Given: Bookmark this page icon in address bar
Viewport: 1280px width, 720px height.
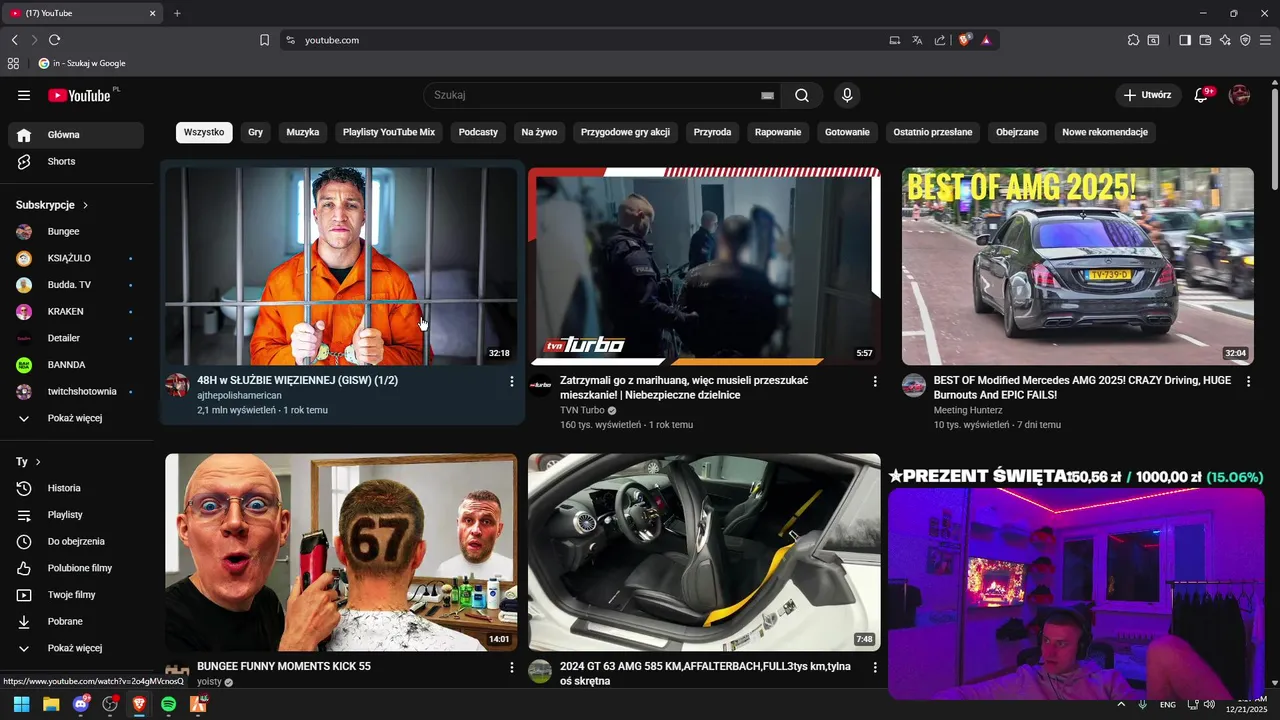Looking at the screenshot, I should point(264,40).
